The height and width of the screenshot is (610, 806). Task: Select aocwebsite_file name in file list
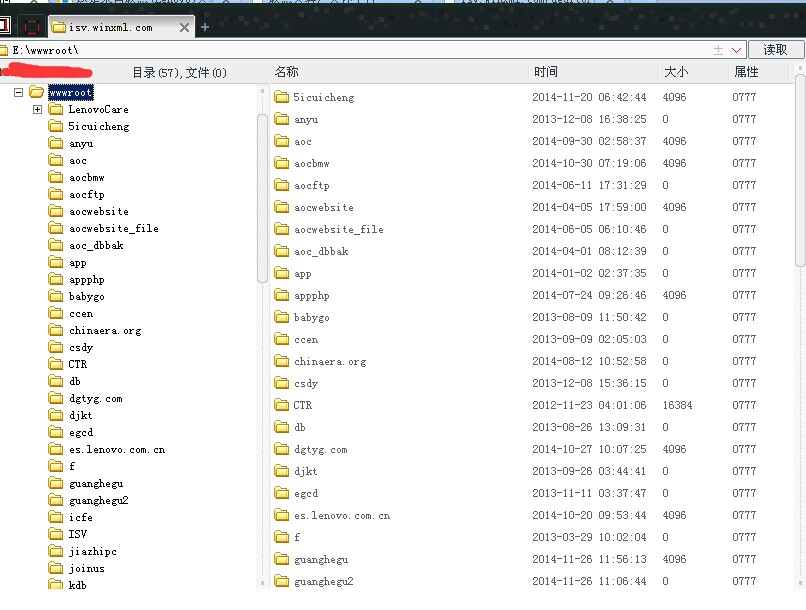(339, 229)
